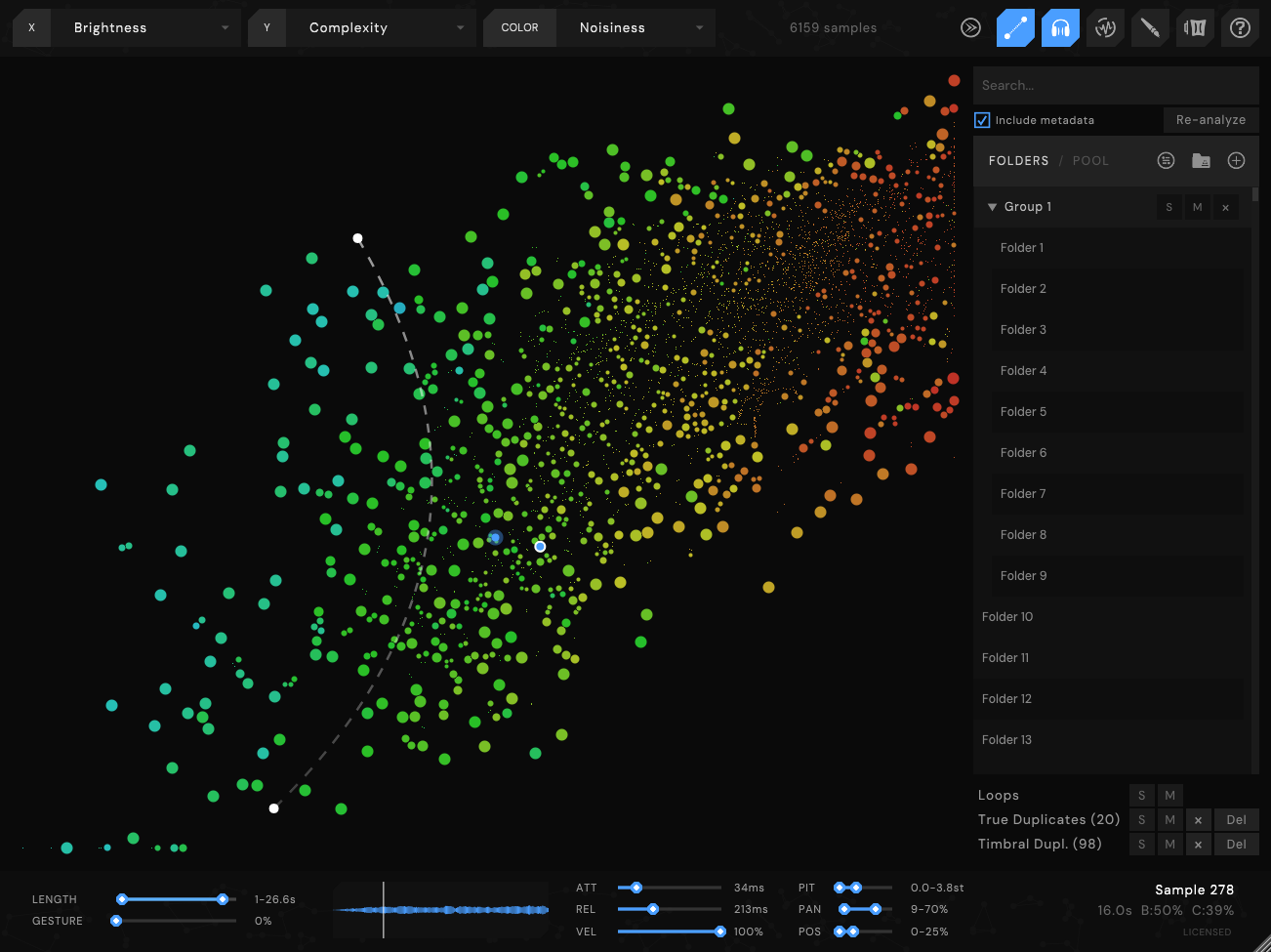
Task: Toggle the headphones audition button
Action: pyautogui.click(x=1060, y=28)
